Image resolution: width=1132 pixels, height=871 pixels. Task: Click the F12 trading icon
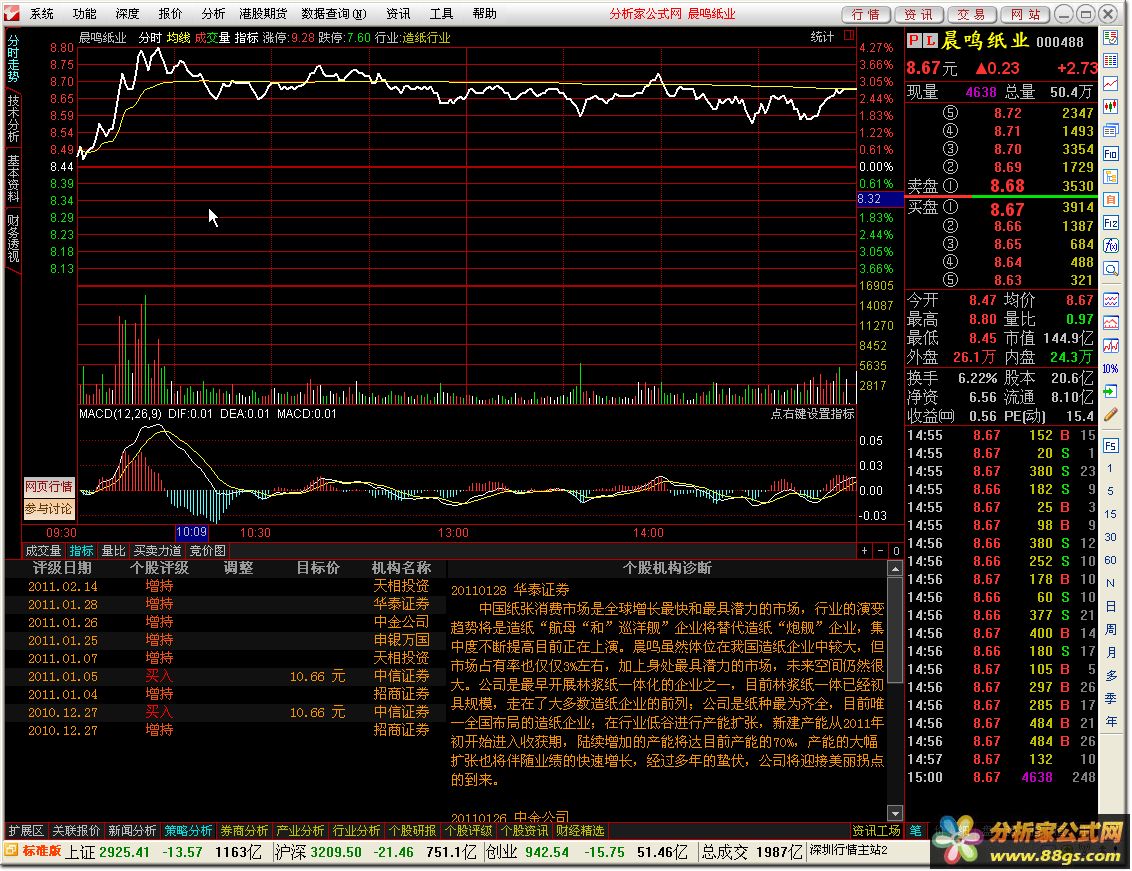point(1111,223)
